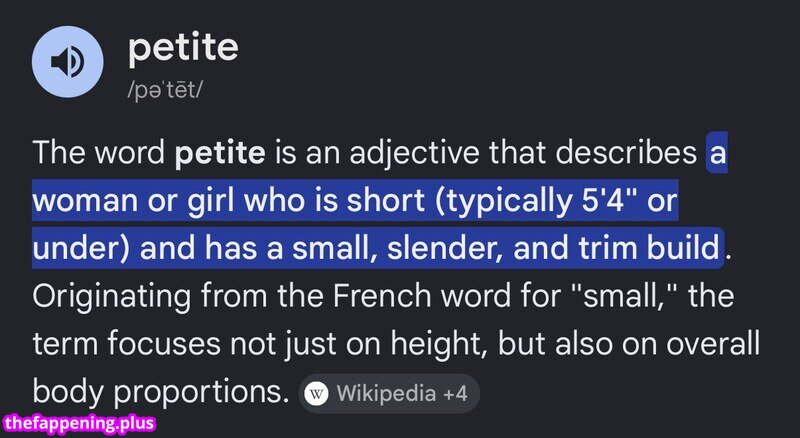The height and width of the screenshot is (438, 800).
Task: Click the +4 sources count
Action: pos(455,394)
